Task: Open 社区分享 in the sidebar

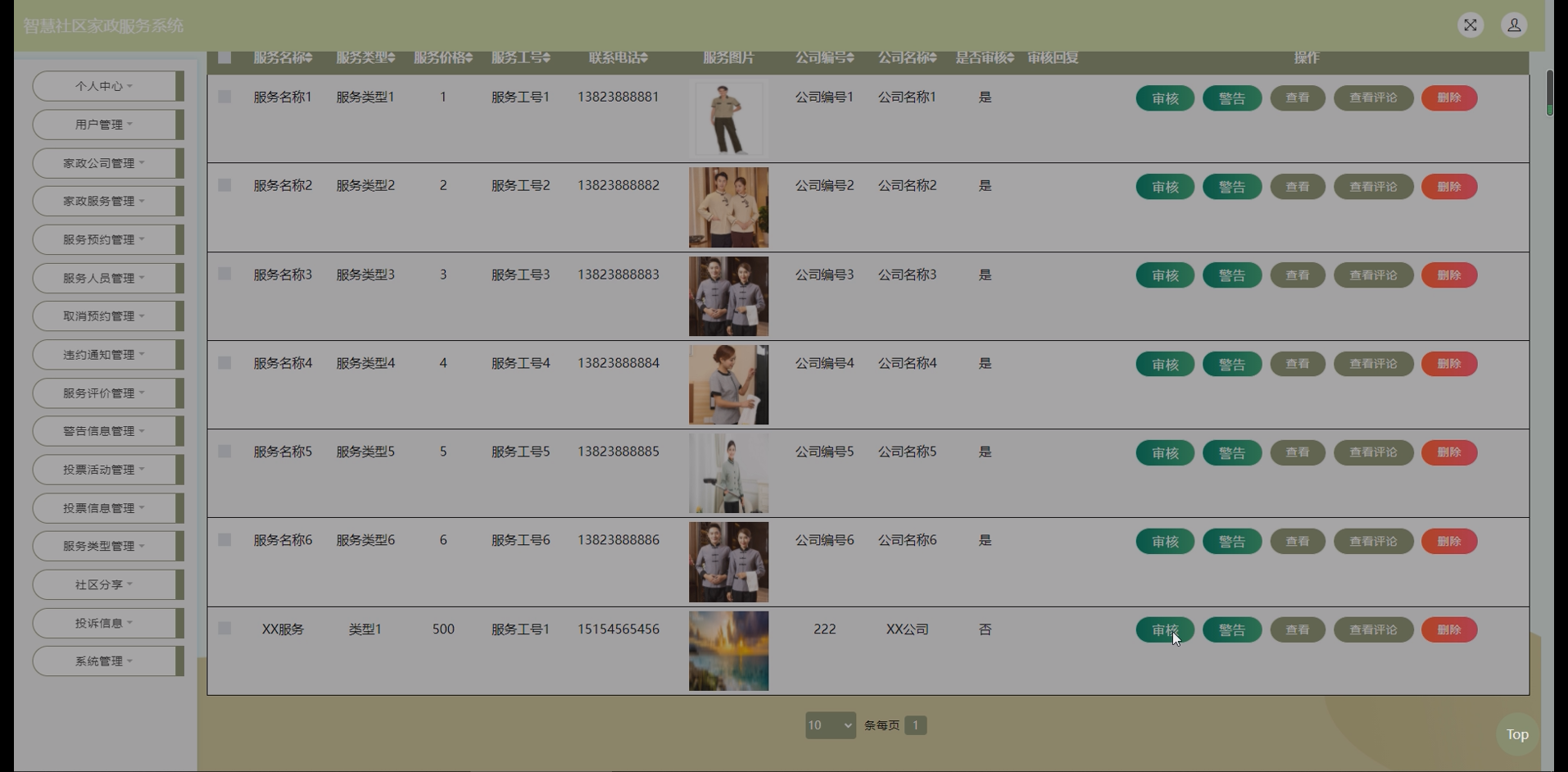Action: [108, 584]
